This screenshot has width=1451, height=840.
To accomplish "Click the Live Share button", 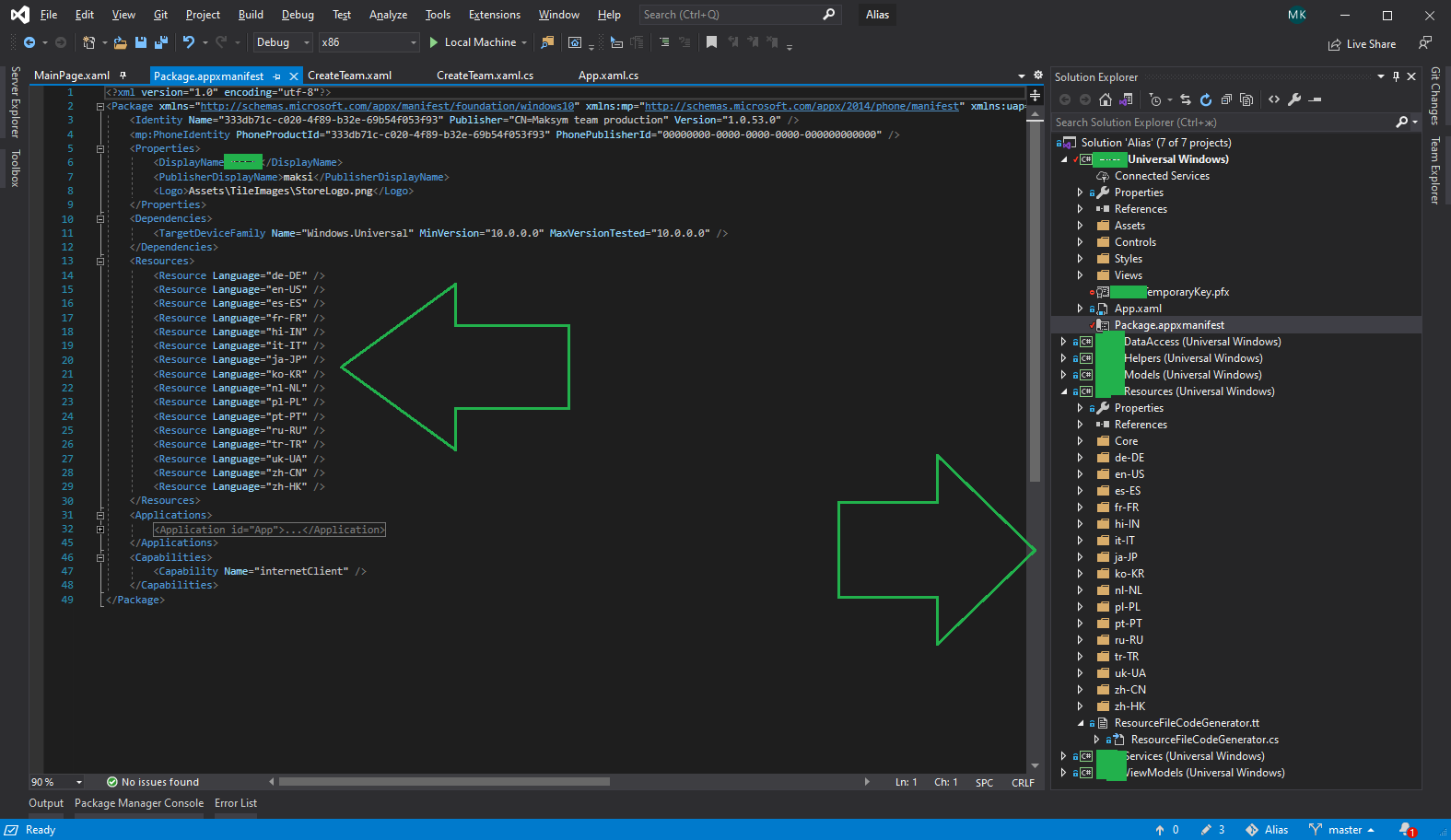I will pos(1362,44).
